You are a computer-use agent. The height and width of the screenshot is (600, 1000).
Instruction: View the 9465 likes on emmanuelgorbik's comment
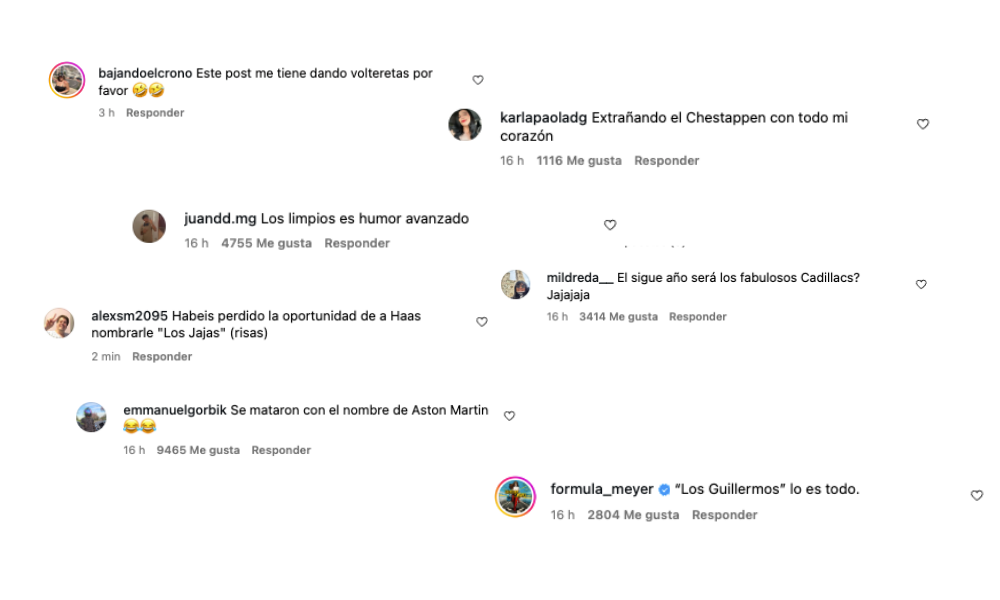tap(198, 450)
